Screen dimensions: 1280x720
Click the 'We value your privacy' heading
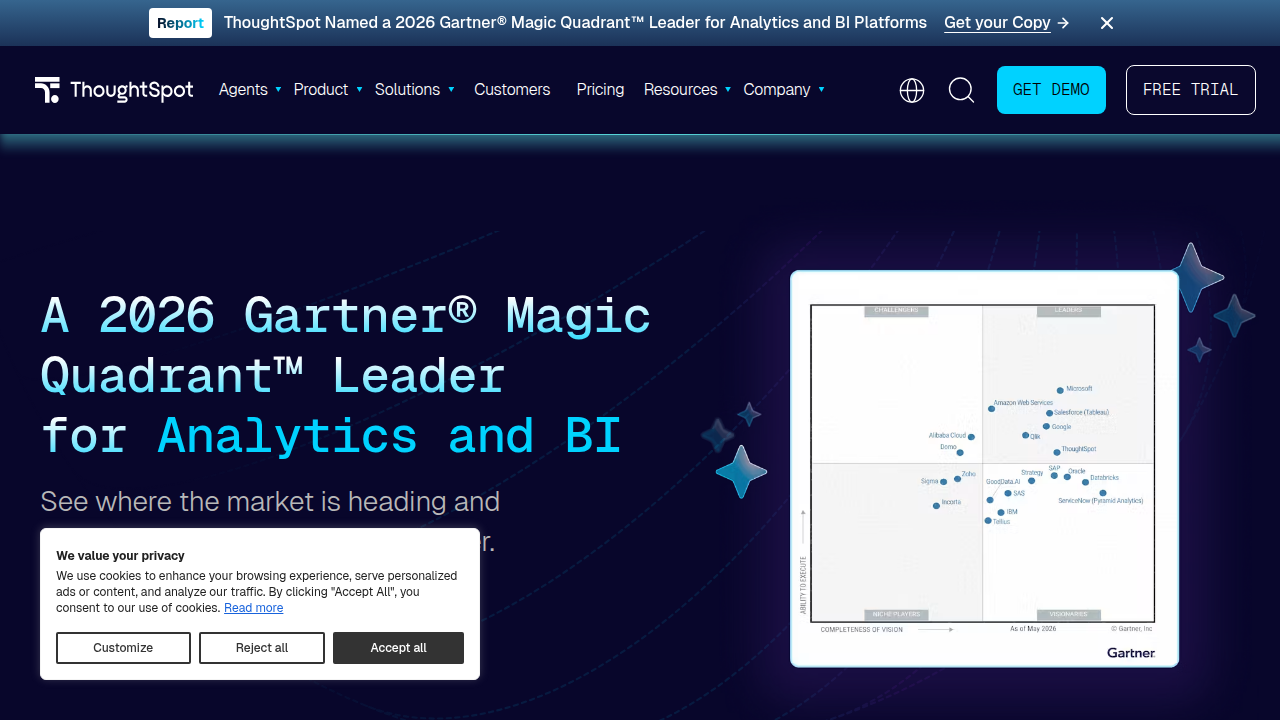tap(120, 556)
